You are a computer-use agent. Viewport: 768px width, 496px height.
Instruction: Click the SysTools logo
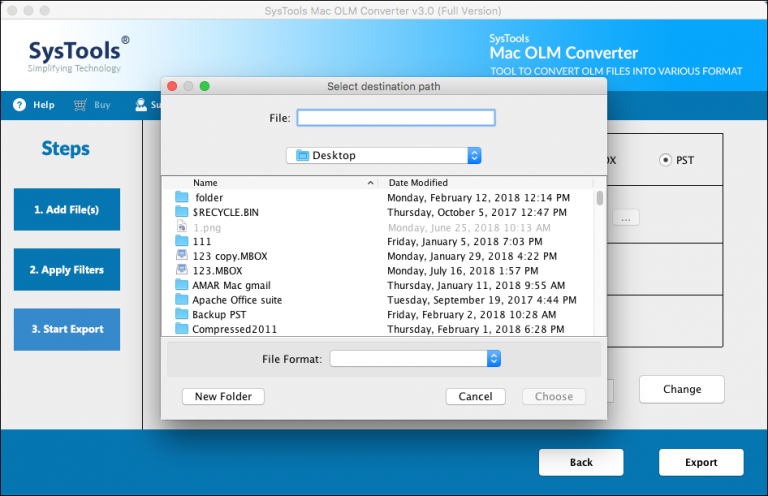[x=78, y=54]
